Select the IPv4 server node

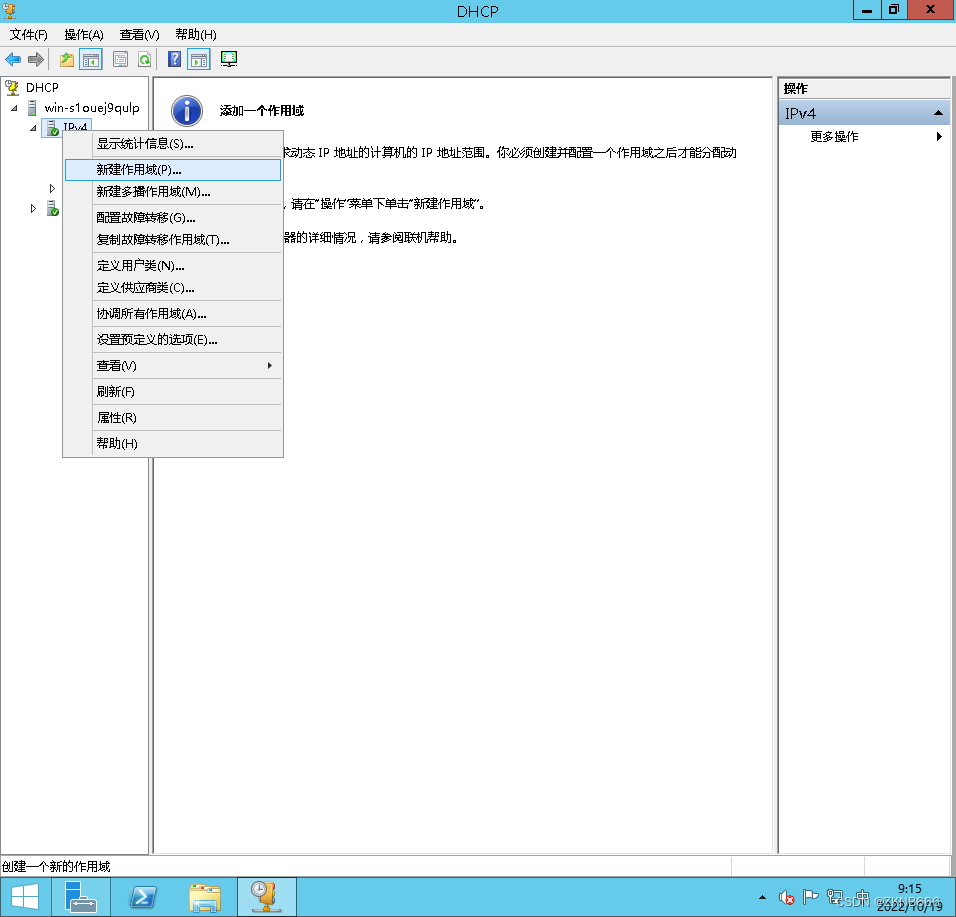click(x=68, y=127)
